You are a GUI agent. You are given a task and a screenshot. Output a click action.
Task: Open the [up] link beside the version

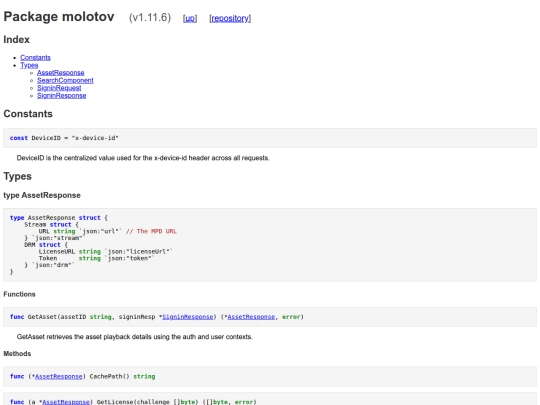[190, 18]
